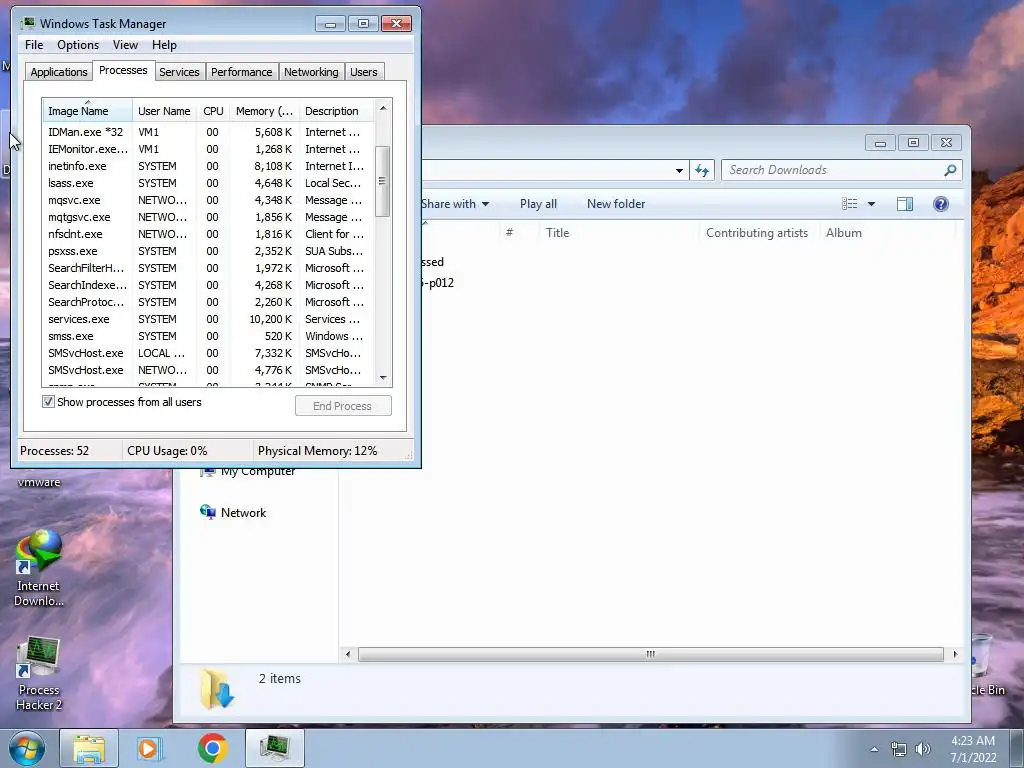The height and width of the screenshot is (768, 1024).
Task: Click the volume speaker tray icon
Action: (x=923, y=749)
